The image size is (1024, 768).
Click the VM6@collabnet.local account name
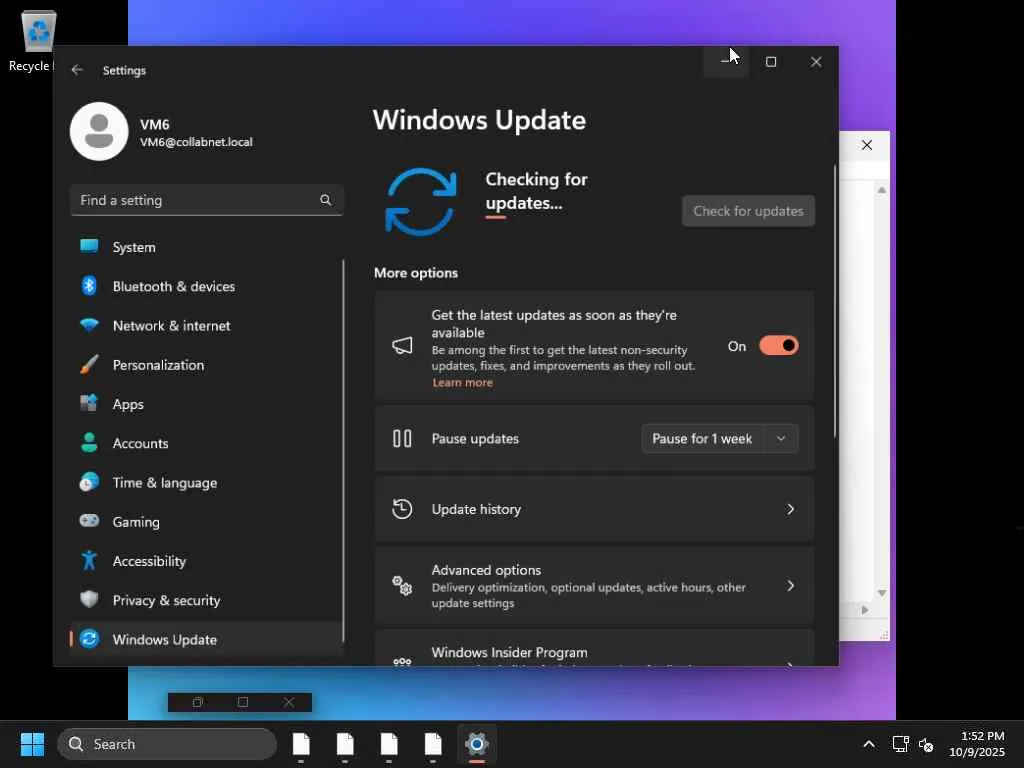[196, 142]
